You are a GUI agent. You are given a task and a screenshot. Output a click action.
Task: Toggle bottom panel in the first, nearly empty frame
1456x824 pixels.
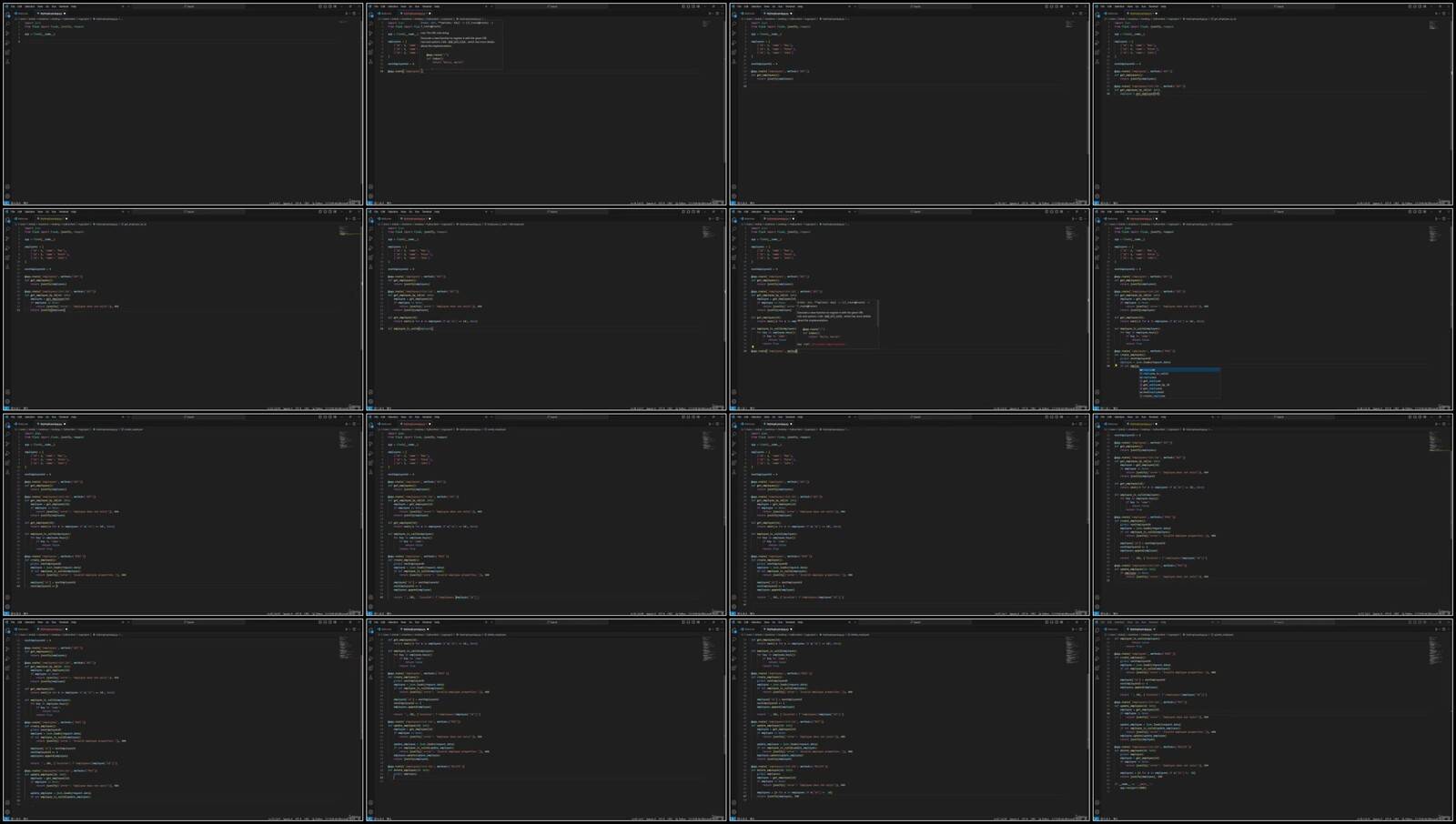(x=326, y=6)
